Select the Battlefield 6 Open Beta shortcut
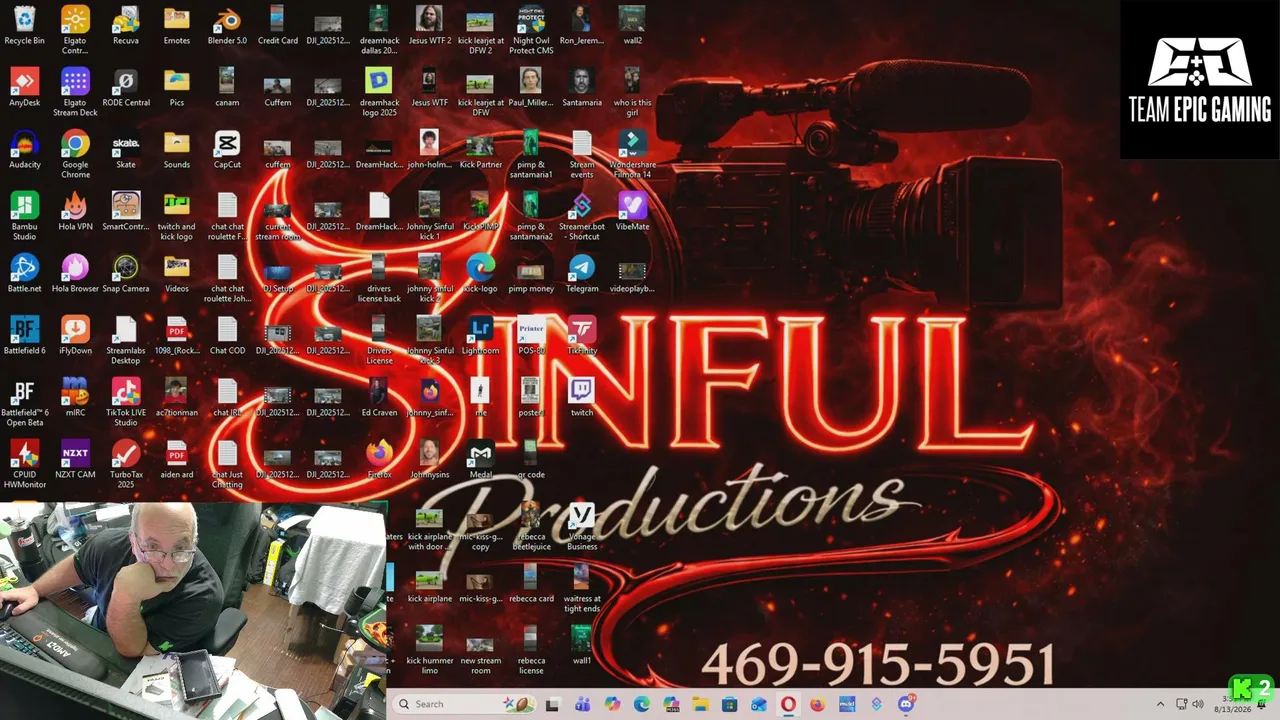Screen dimensions: 1280x720 pos(24,403)
